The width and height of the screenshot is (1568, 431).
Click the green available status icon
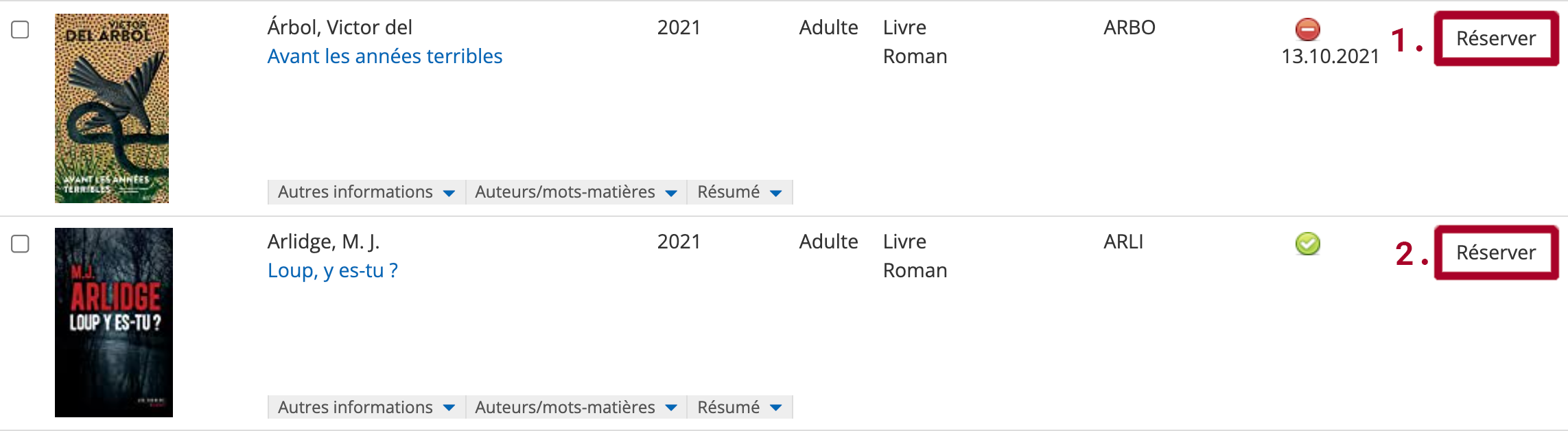[1307, 244]
